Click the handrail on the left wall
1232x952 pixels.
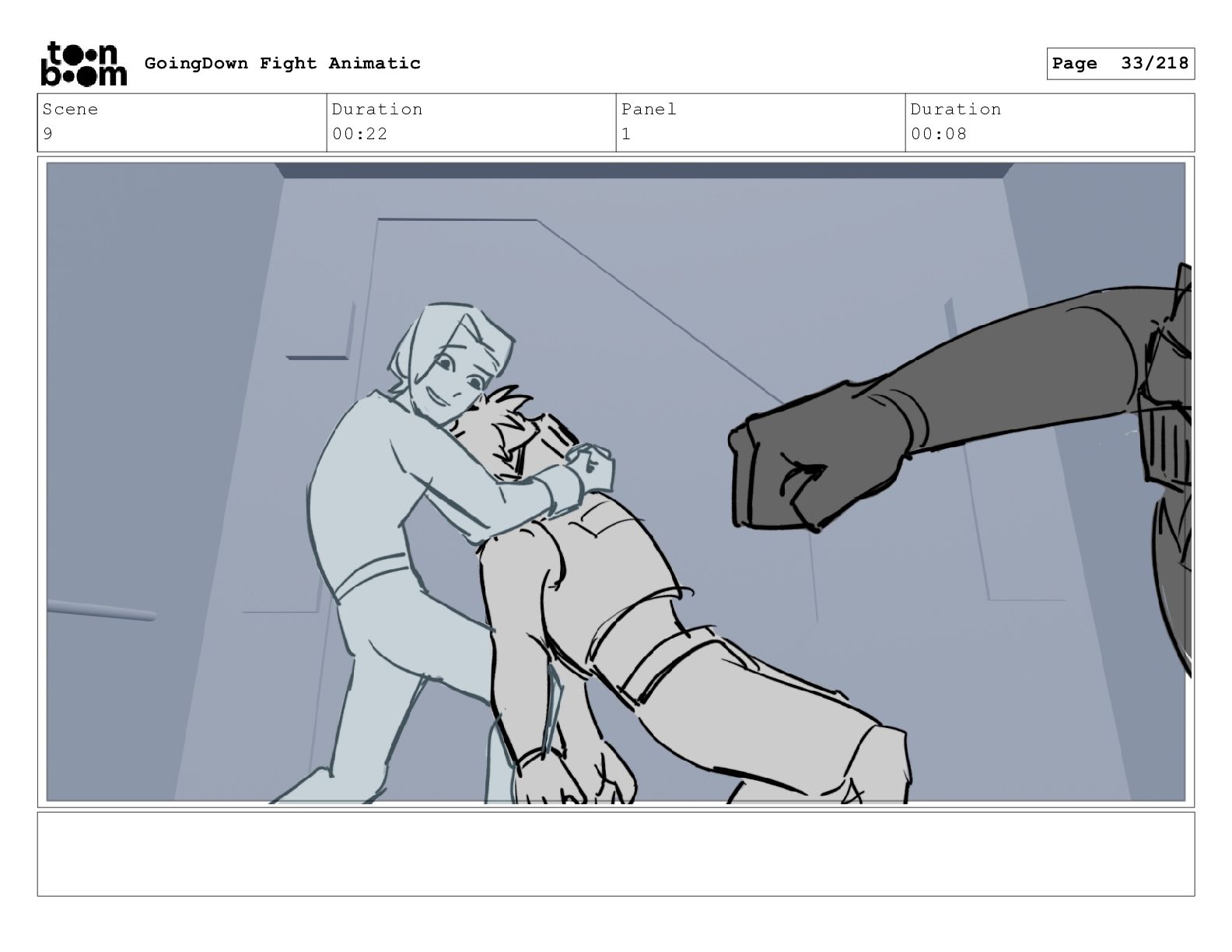point(101,611)
